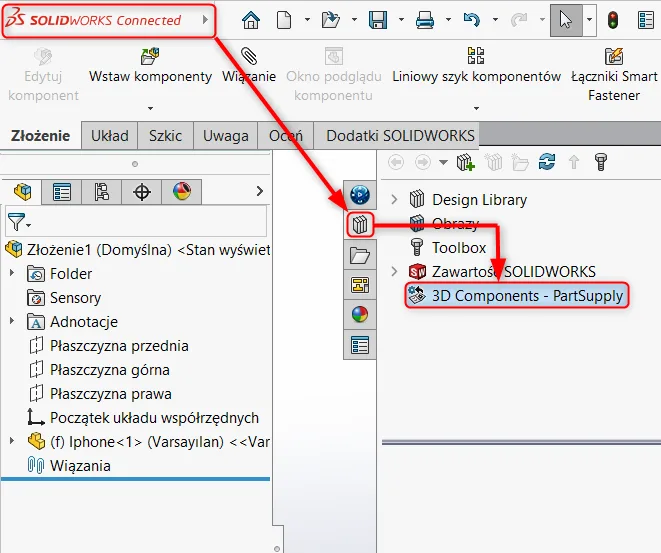Switch to the Uwaga tab
Screen dimensions: 661x553
coord(226,136)
